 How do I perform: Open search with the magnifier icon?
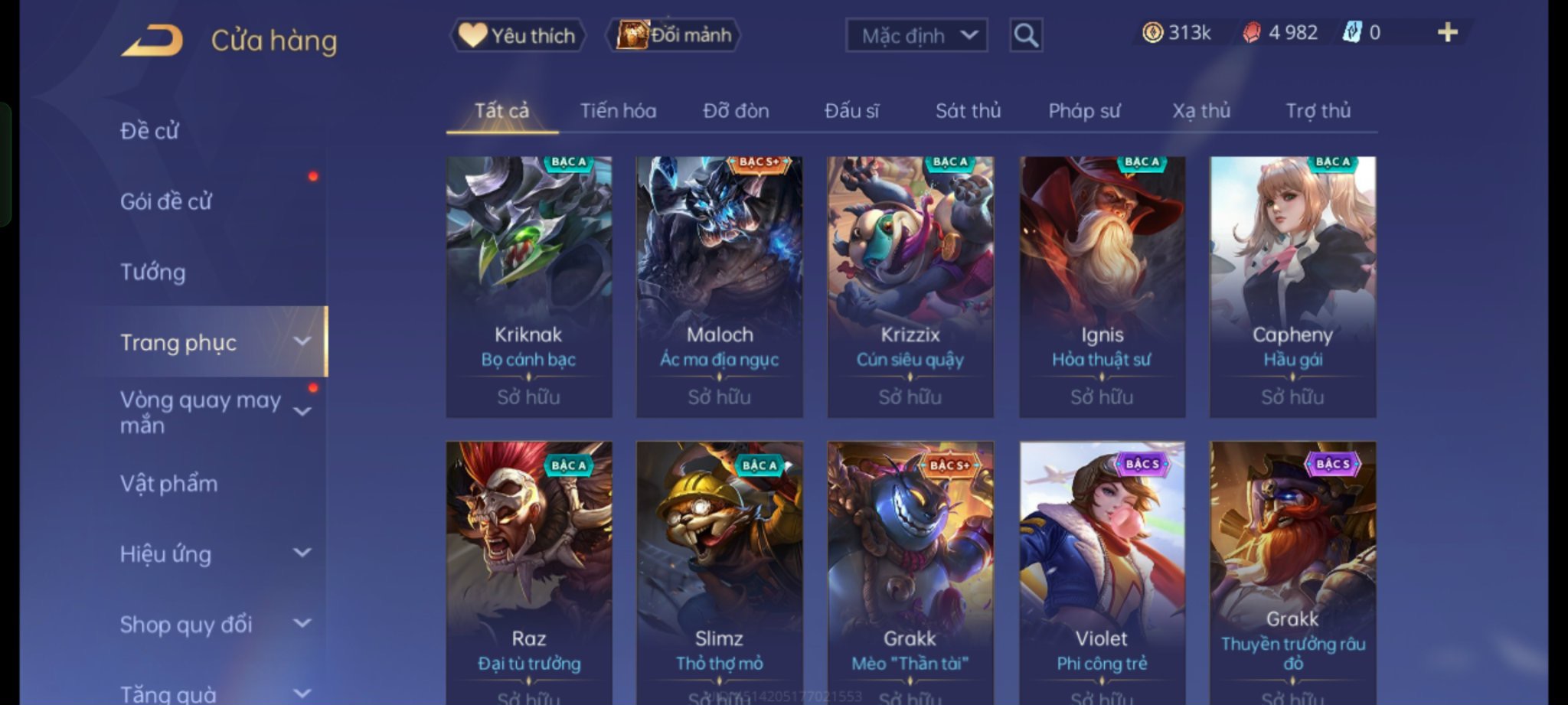pyautogui.click(x=1026, y=35)
